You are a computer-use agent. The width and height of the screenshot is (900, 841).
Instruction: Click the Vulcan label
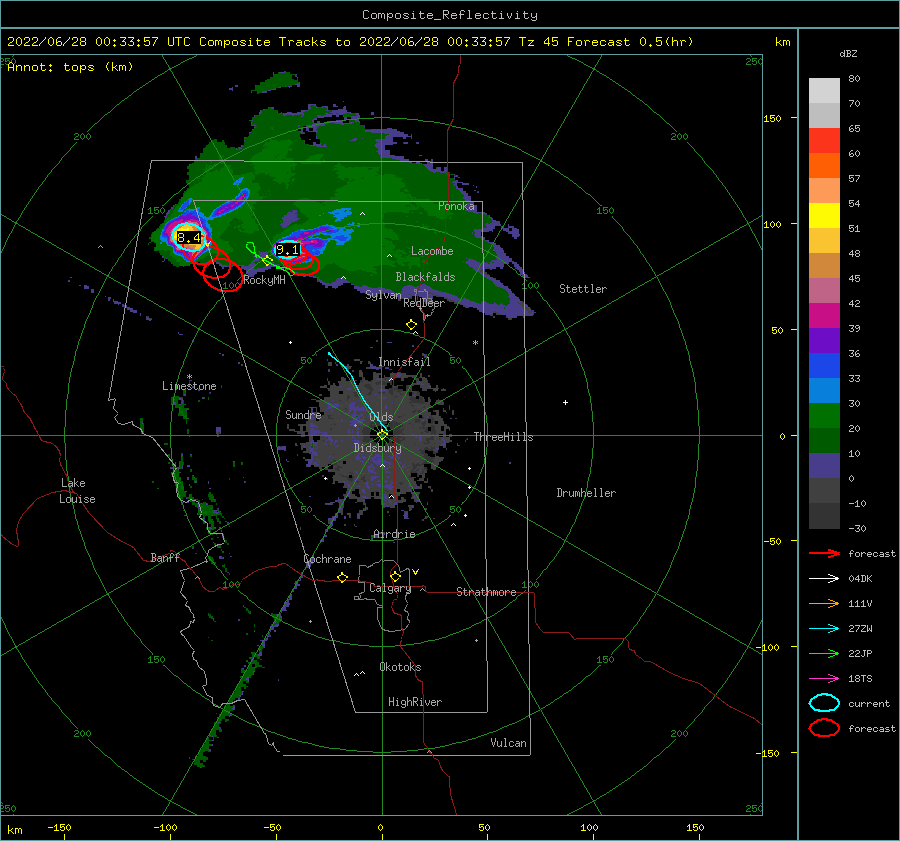coord(508,743)
